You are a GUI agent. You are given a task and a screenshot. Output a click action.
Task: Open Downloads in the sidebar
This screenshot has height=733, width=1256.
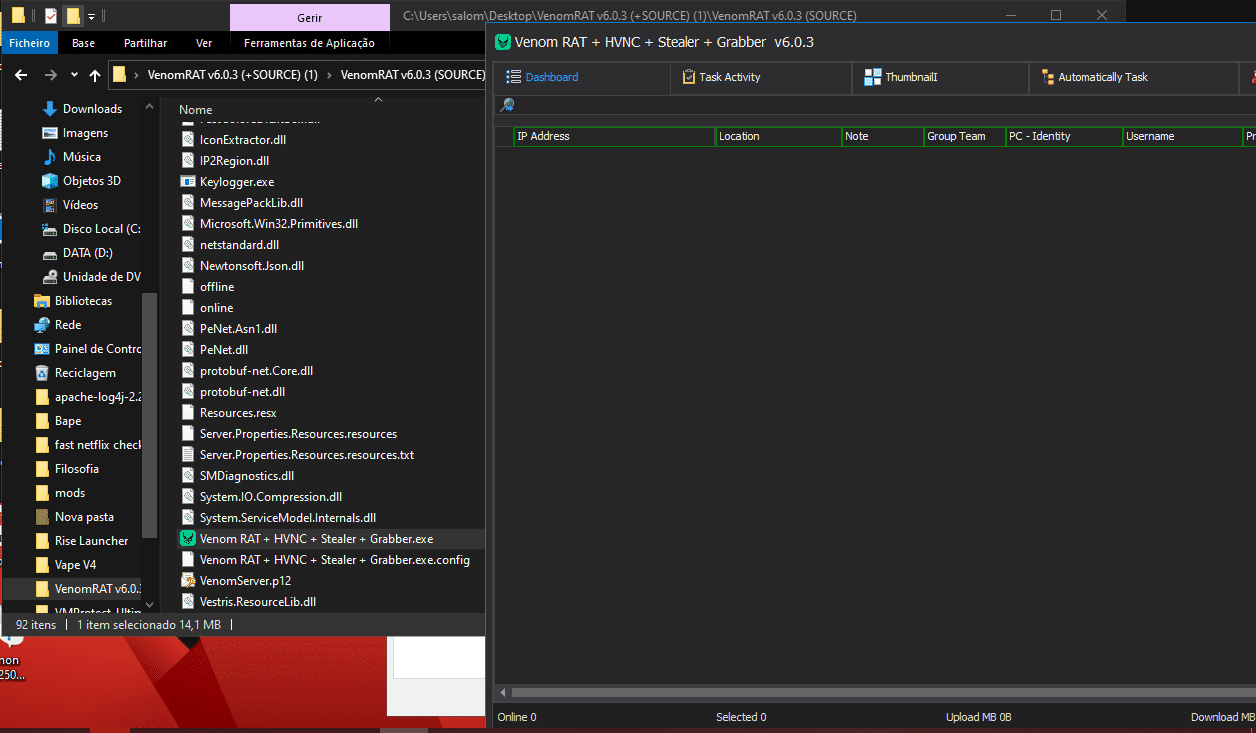coord(92,109)
